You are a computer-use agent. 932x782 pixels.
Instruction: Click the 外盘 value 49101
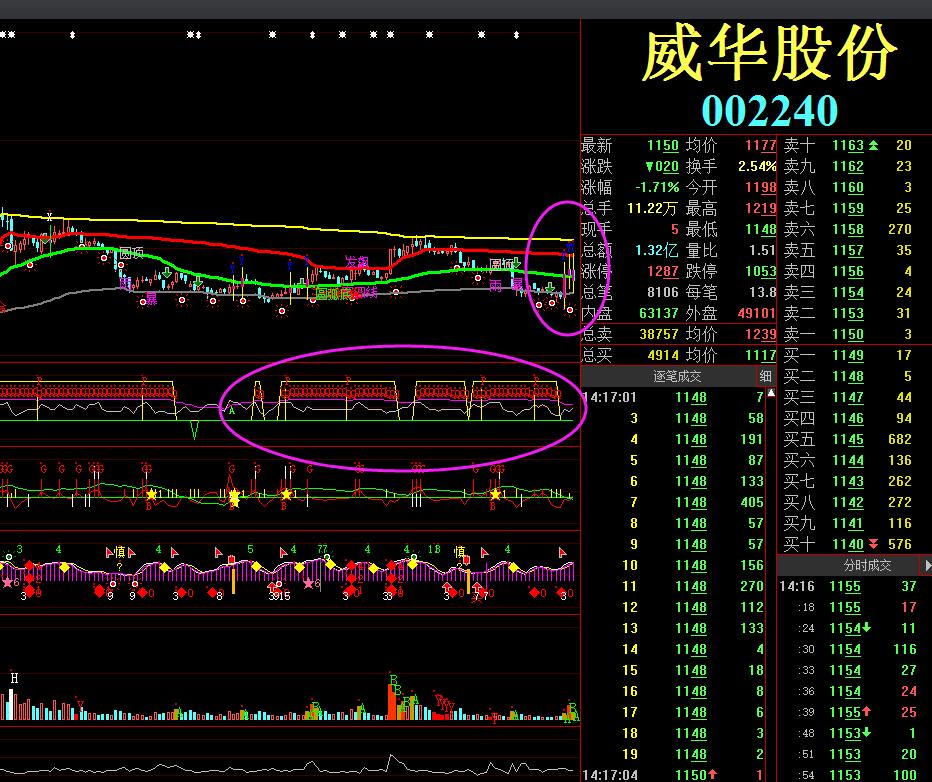tap(757, 313)
